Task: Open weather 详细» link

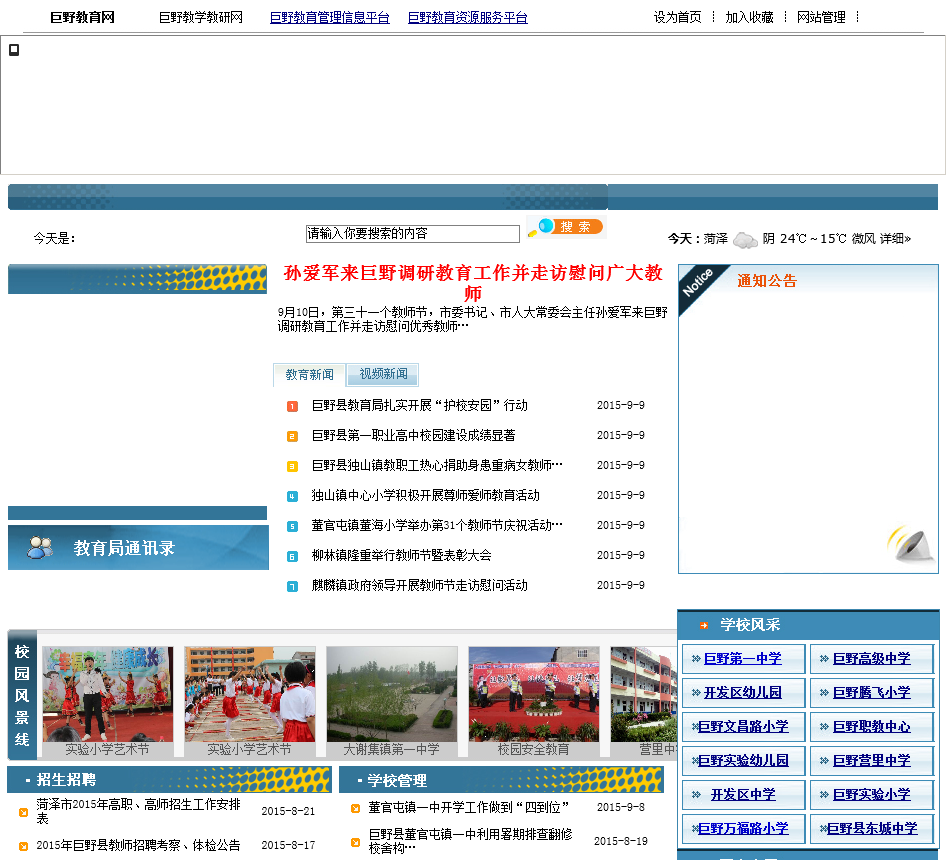Action: click(x=895, y=239)
